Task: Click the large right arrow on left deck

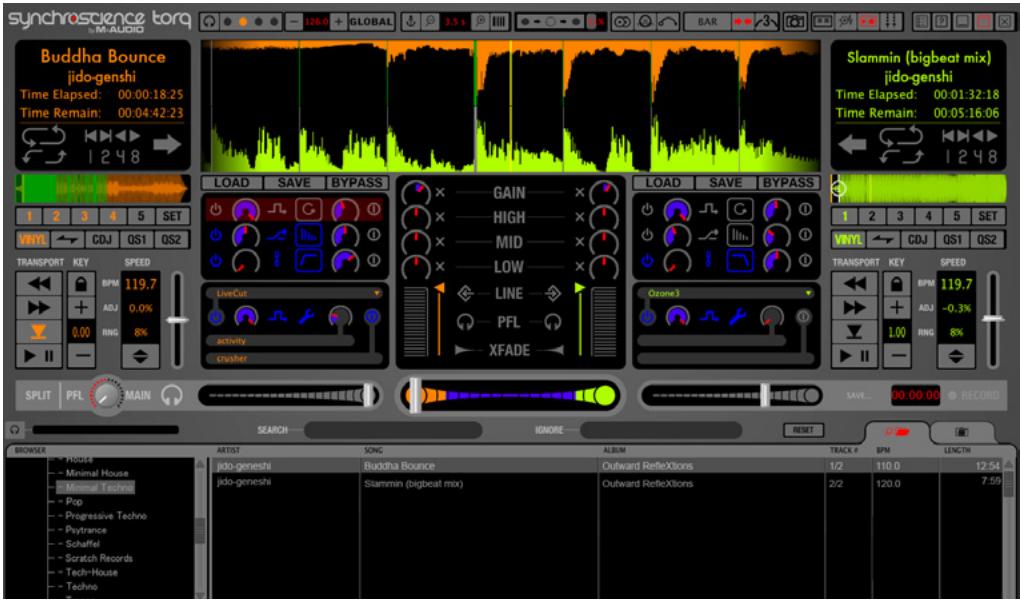Action: pos(167,144)
